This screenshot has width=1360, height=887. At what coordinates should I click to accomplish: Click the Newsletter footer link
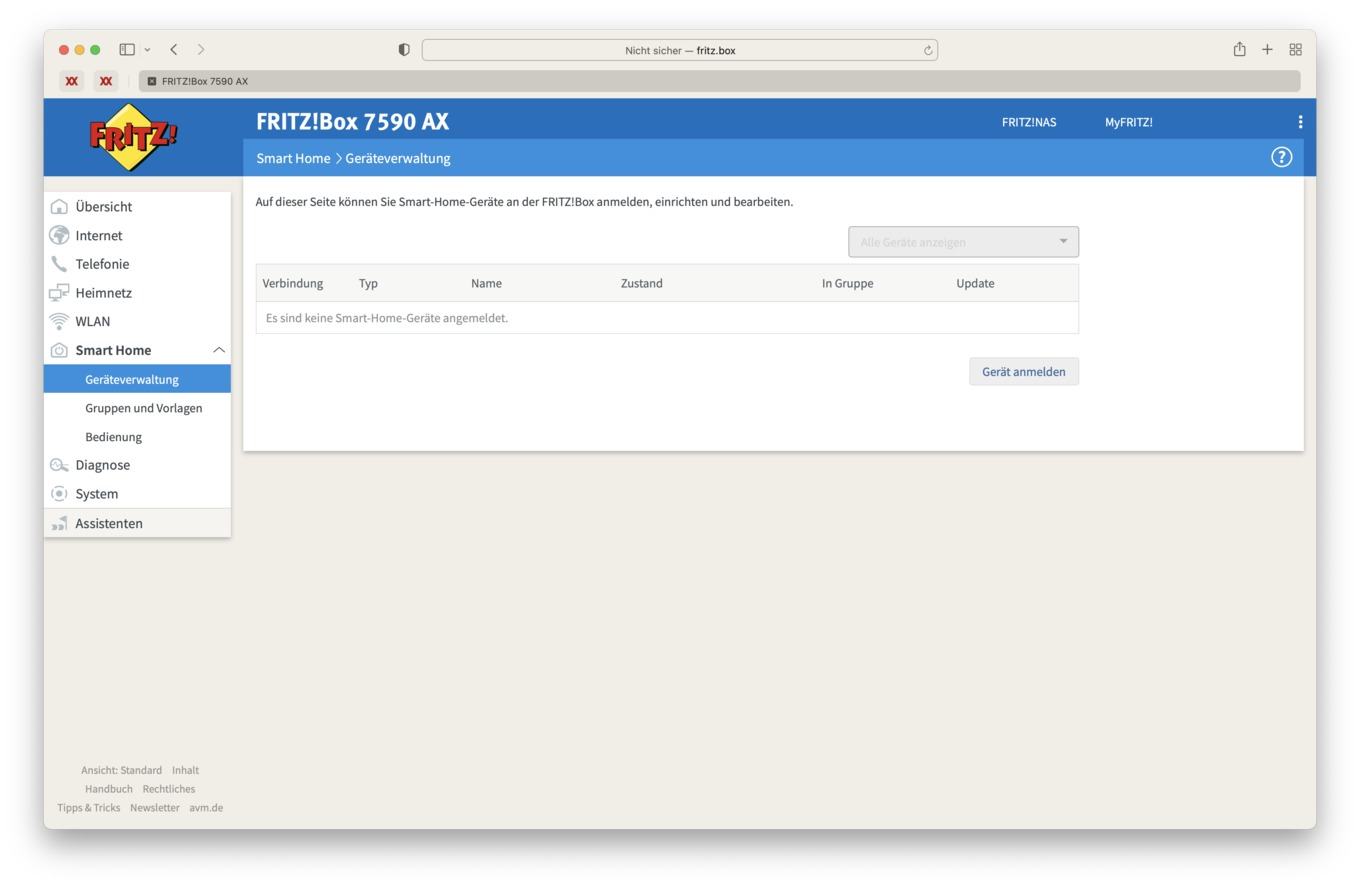click(154, 808)
